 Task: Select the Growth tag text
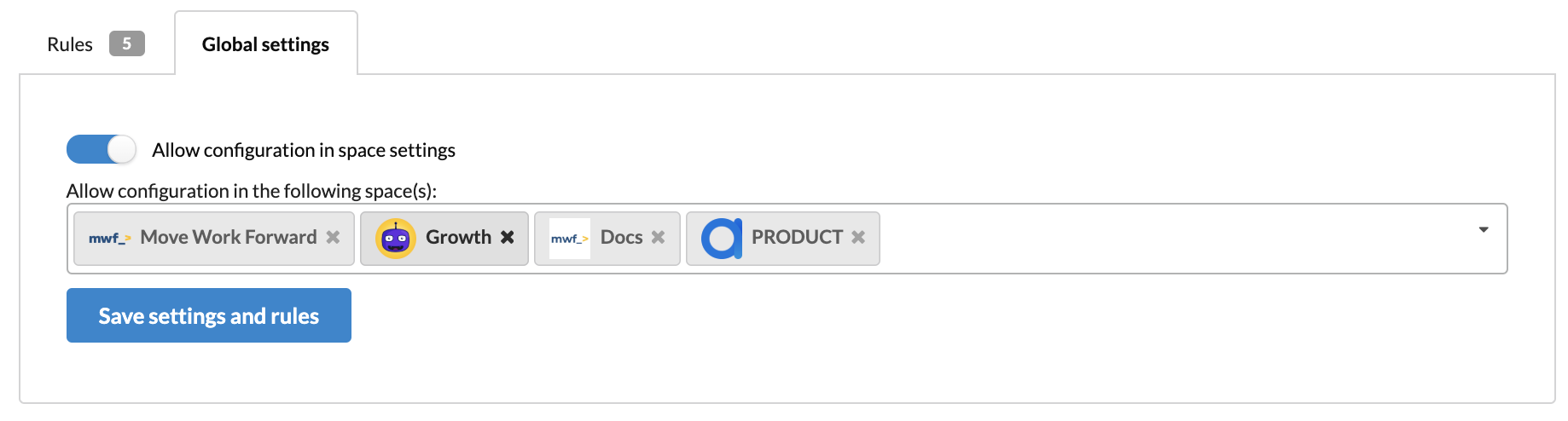click(x=458, y=238)
